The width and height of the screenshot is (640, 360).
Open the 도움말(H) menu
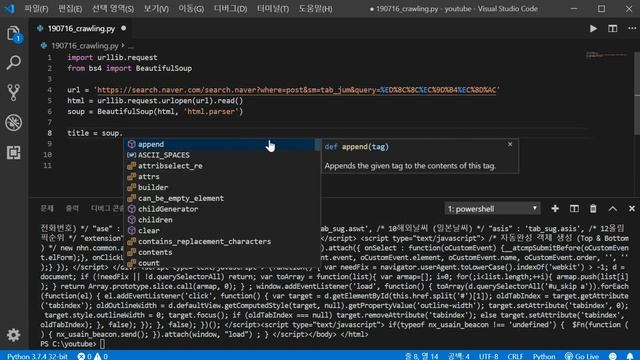point(315,9)
